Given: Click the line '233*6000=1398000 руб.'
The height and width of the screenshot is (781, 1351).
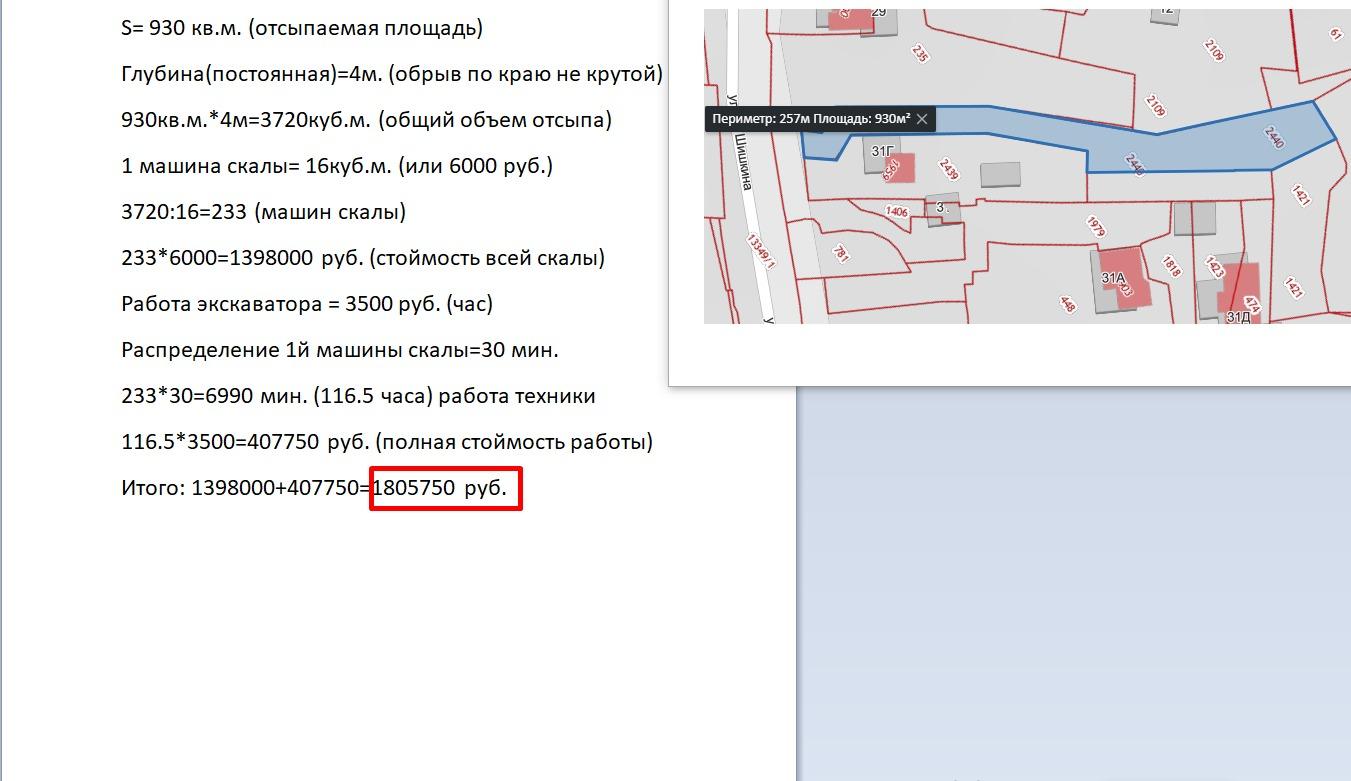Looking at the screenshot, I should [363, 258].
